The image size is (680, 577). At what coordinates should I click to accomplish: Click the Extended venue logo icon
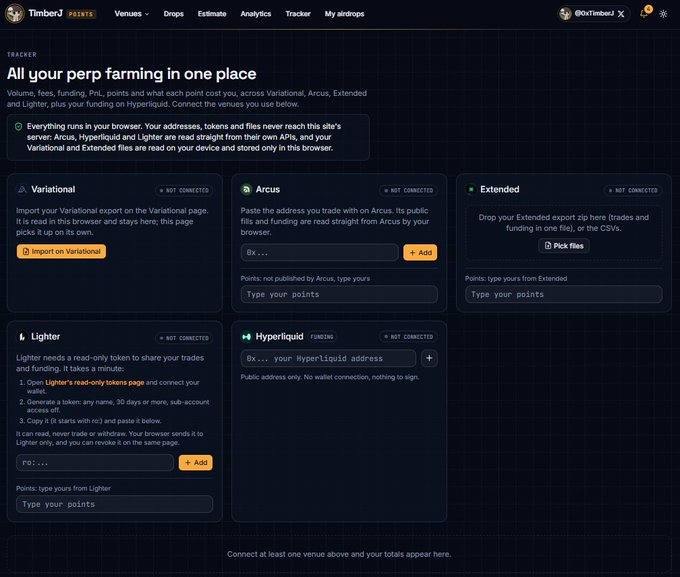471,190
